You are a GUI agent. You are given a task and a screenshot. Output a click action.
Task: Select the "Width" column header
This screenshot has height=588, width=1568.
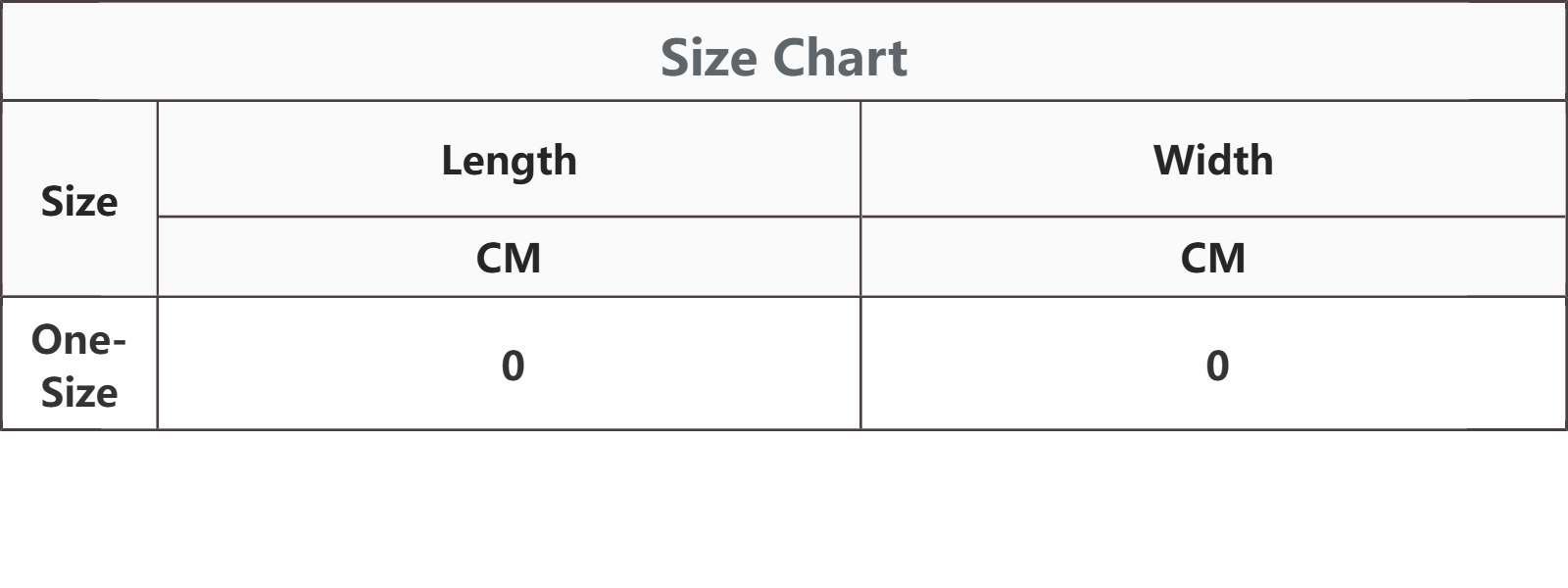(x=1213, y=160)
